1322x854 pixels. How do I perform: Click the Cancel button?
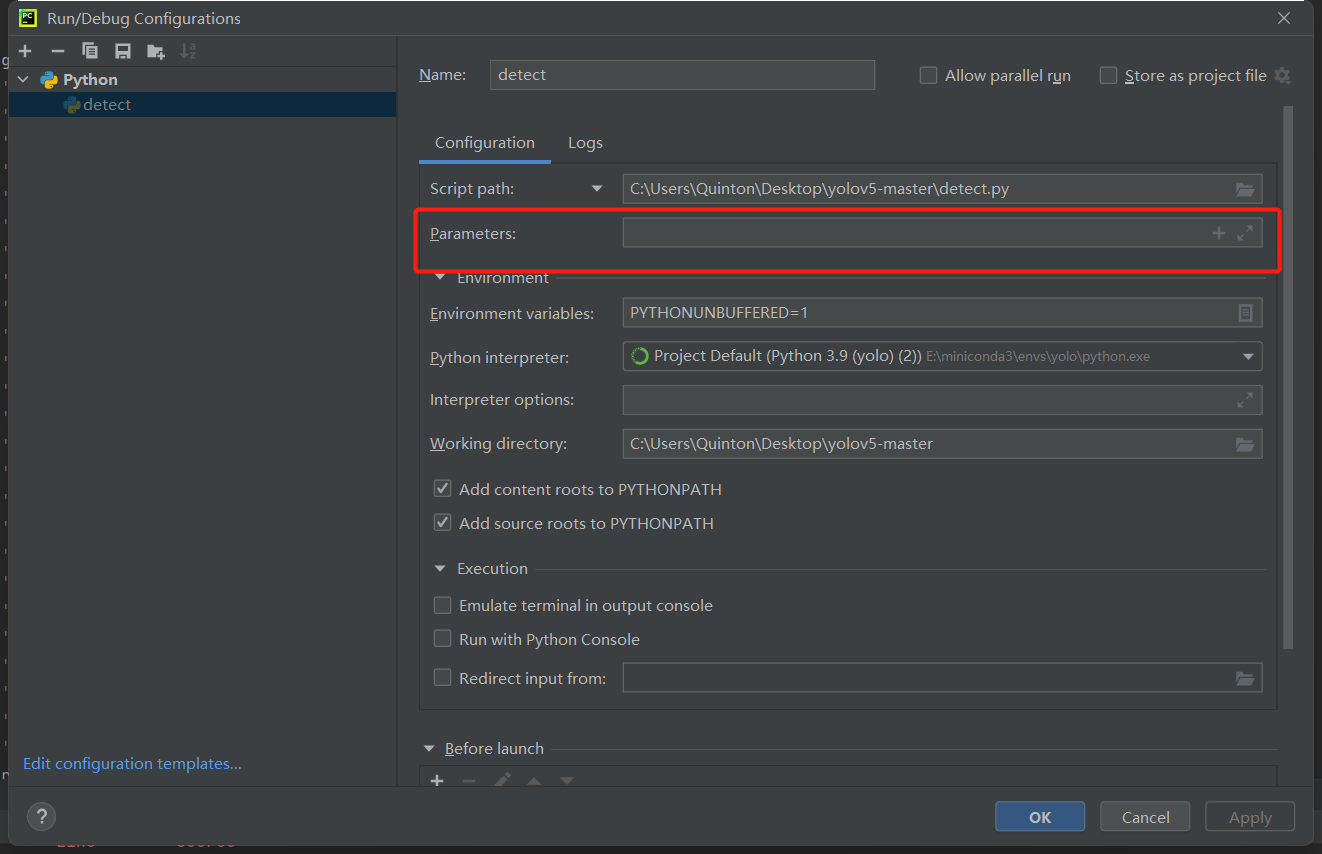[x=1145, y=817]
